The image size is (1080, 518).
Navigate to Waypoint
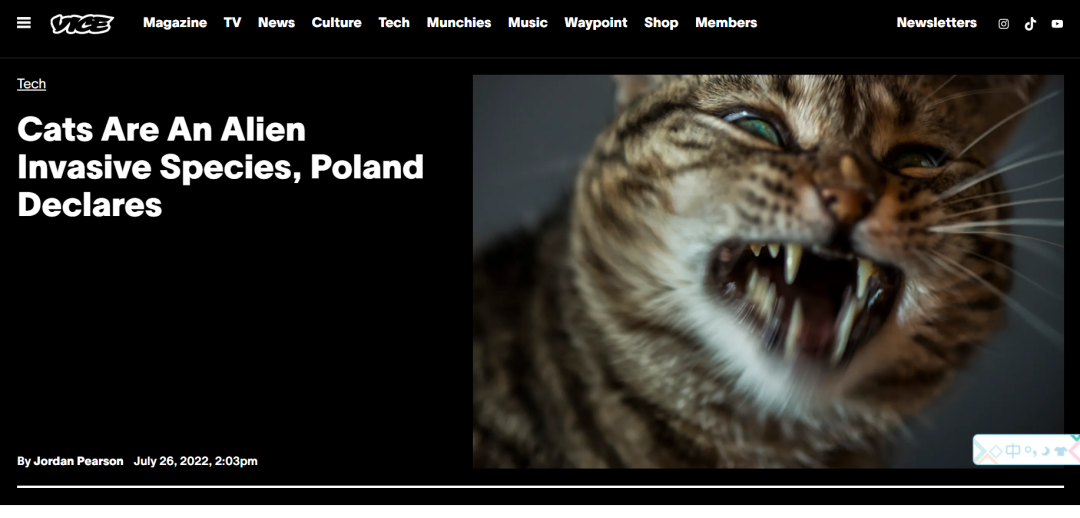click(x=596, y=23)
